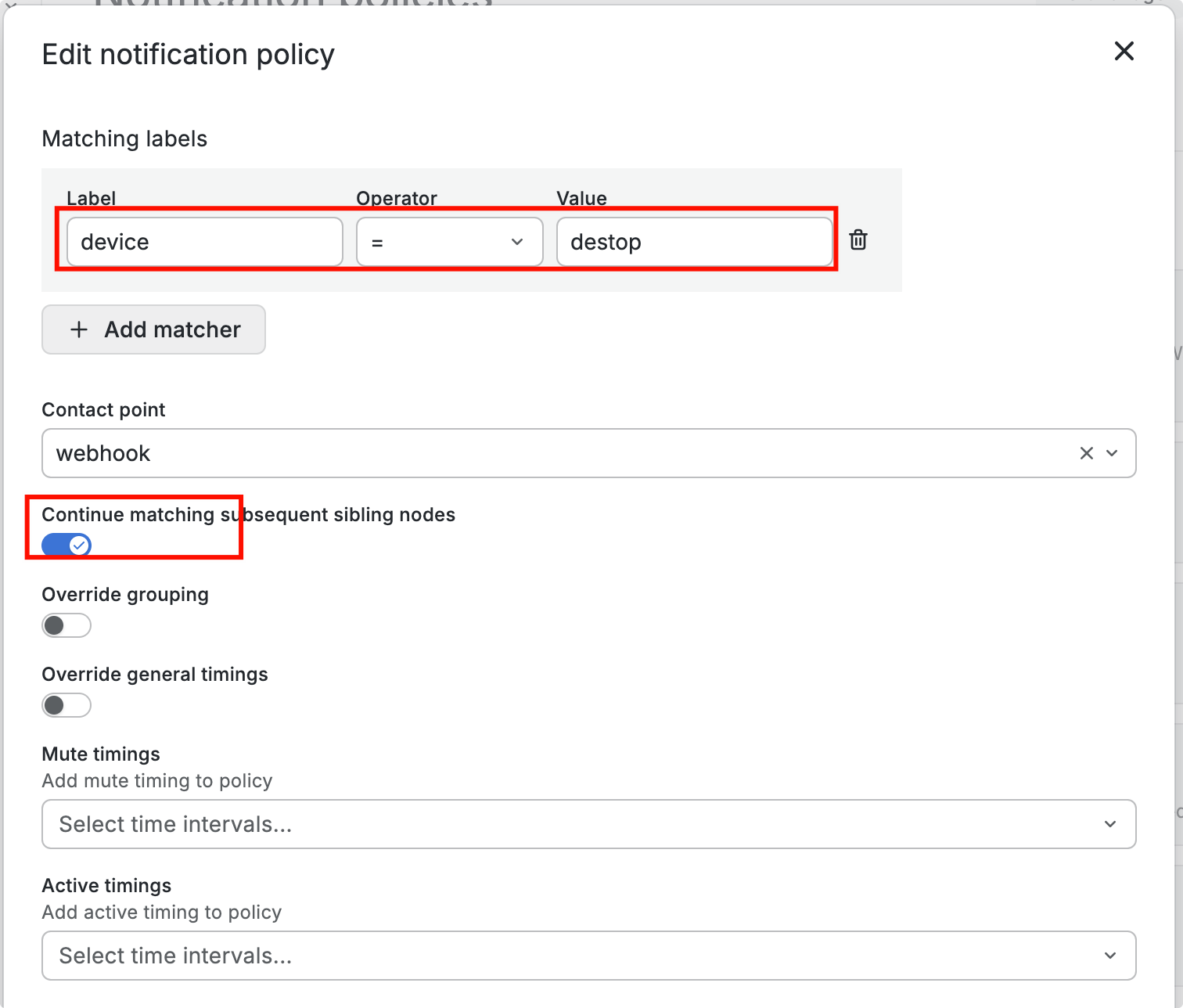1183x1008 pixels.
Task: Turn on Override general timings switch
Action: click(x=67, y=705)
